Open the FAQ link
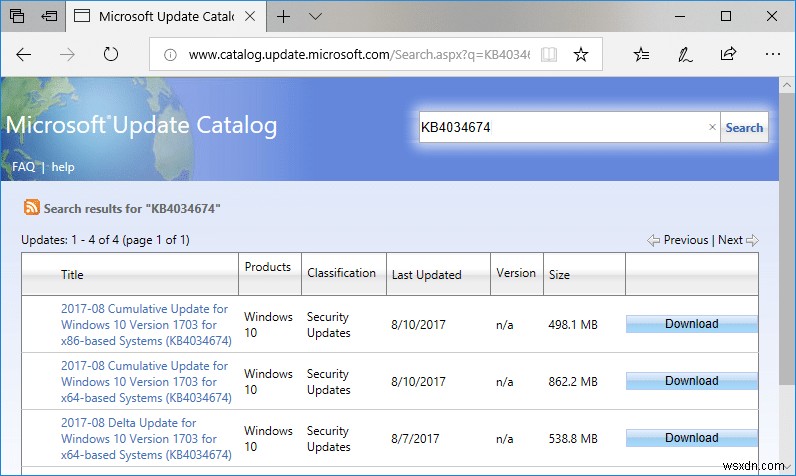 tap(23, 167)
